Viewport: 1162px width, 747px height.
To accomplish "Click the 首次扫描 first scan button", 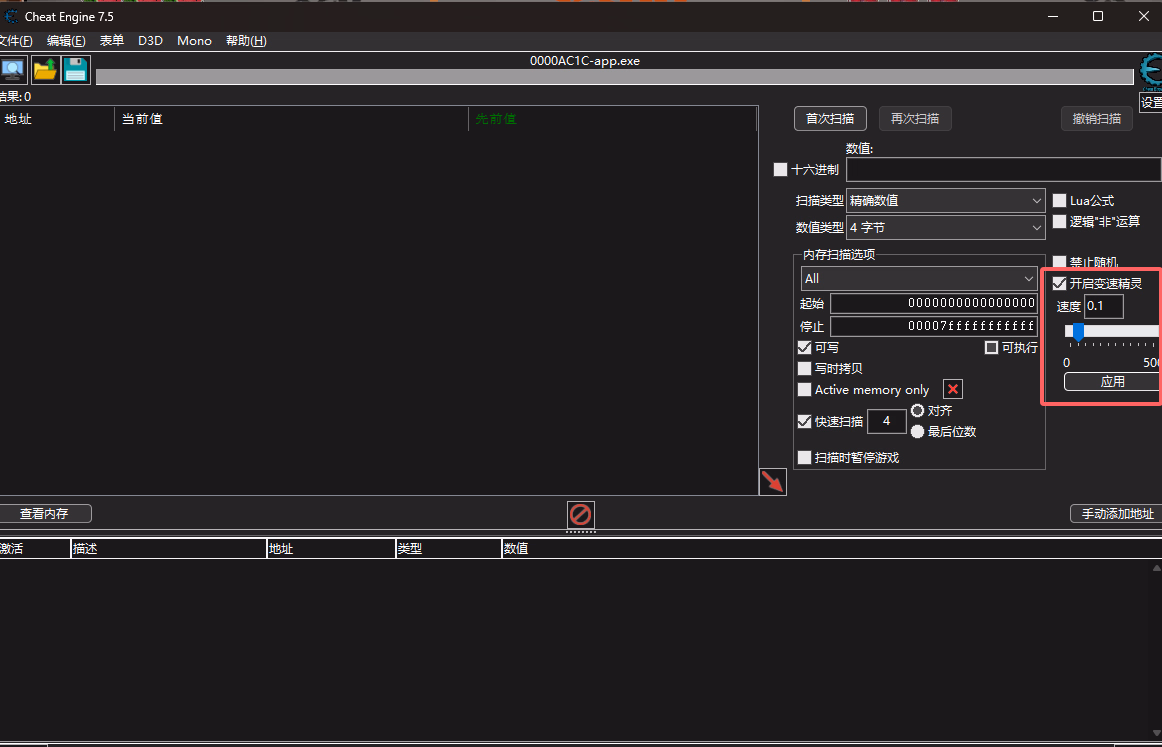I will (830, 119).
